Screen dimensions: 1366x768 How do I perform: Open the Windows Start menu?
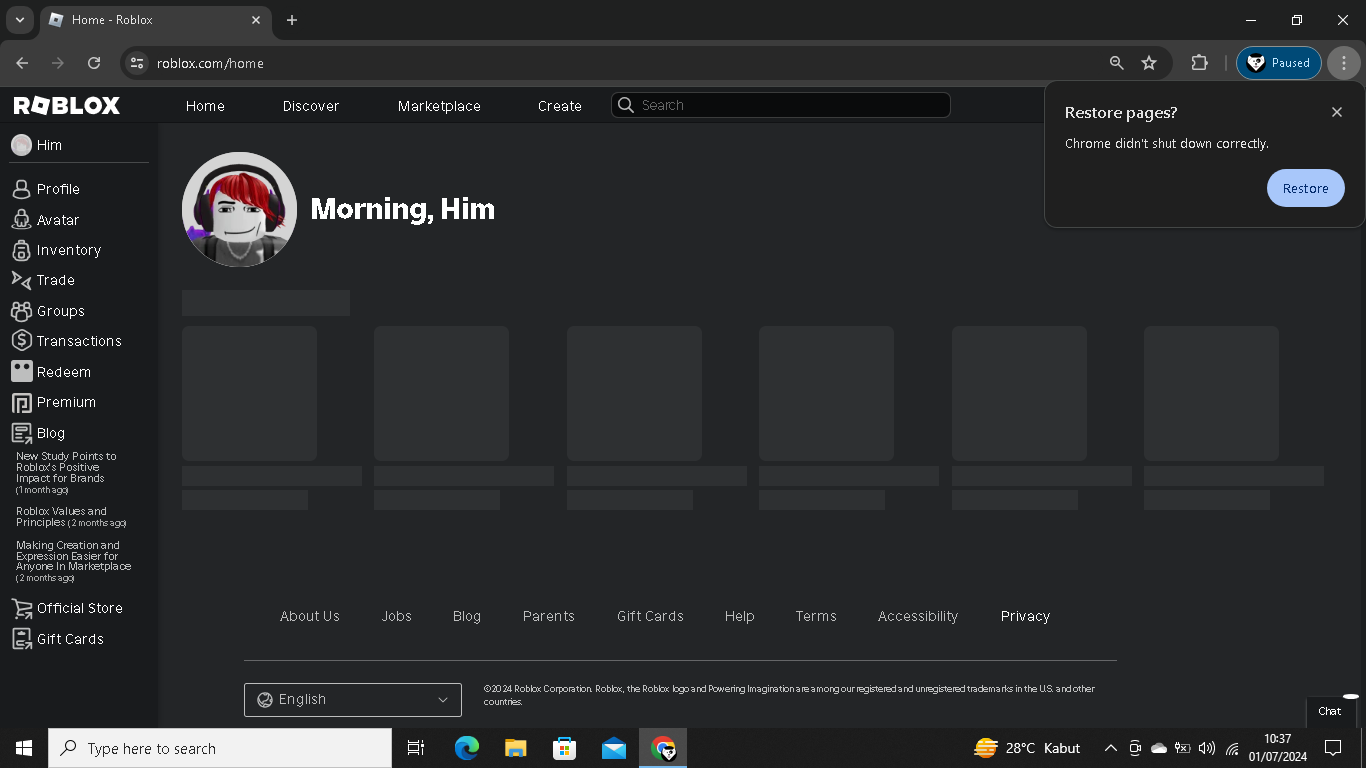coord(24,748)
